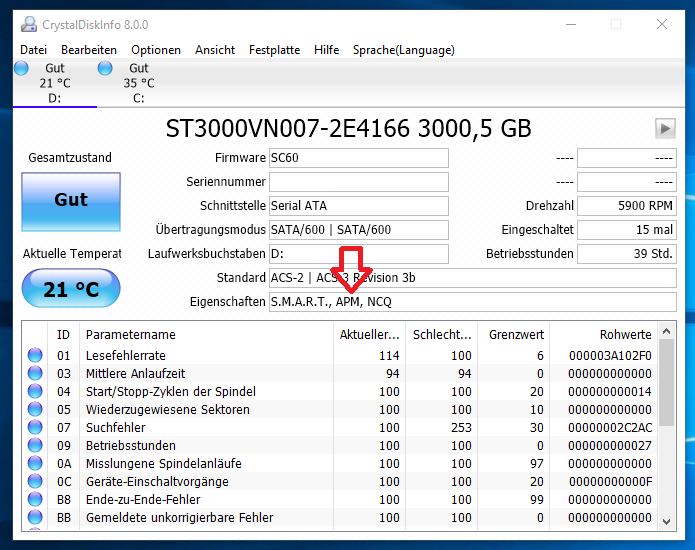Image resolution: width=695 pixels, height=550 pixels.
Task: Select the Lesefehlerrate parameter name
Action: pos(126,355)
